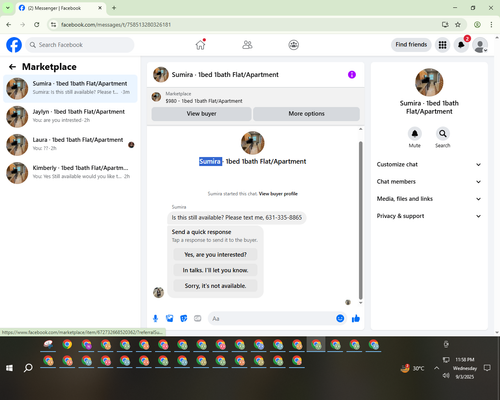
Task: Reload the page in Chrome
Action: [x=37, y=24]
